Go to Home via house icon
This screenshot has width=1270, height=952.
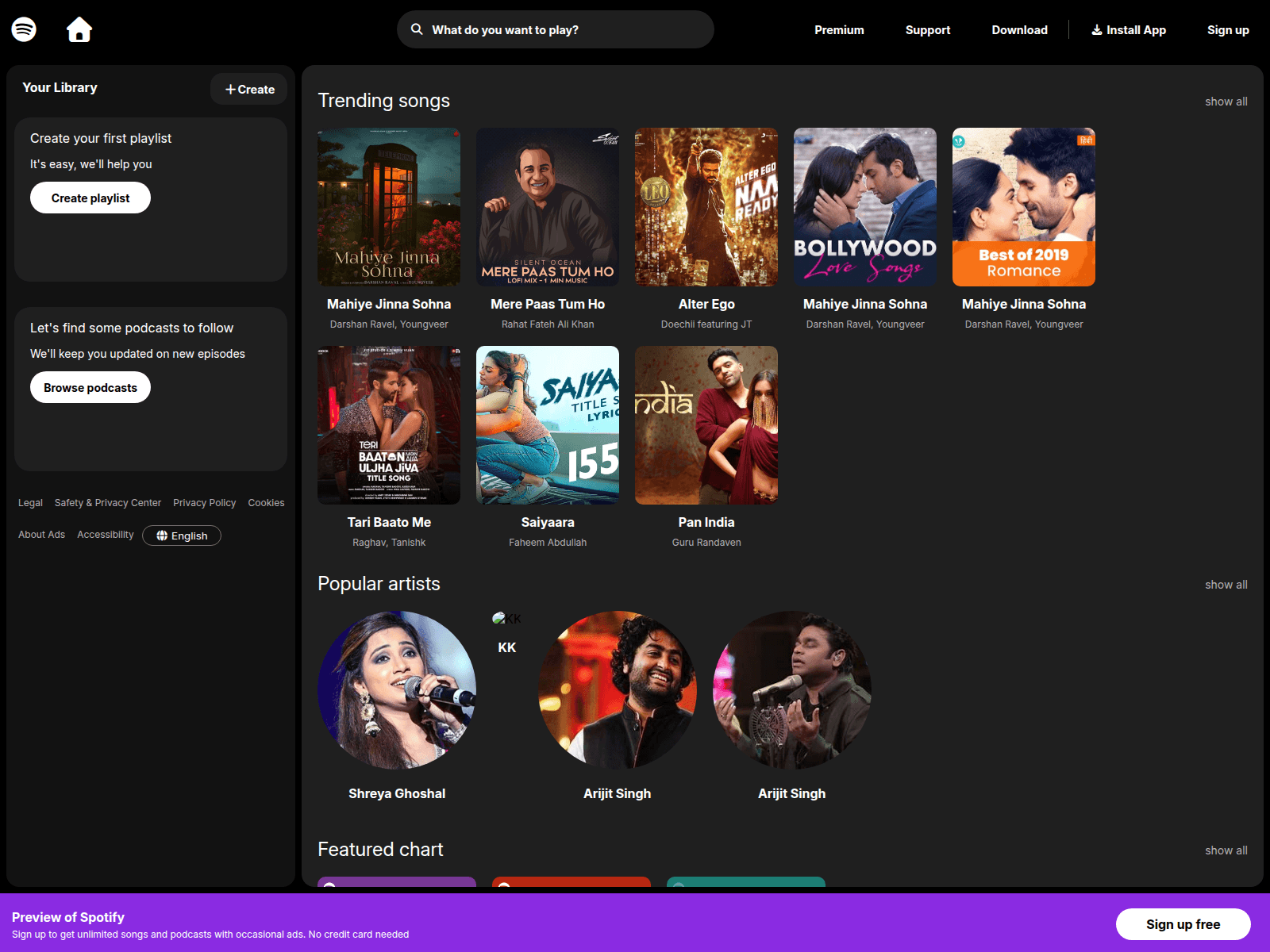pyautogui.click(x=79, y=29)
